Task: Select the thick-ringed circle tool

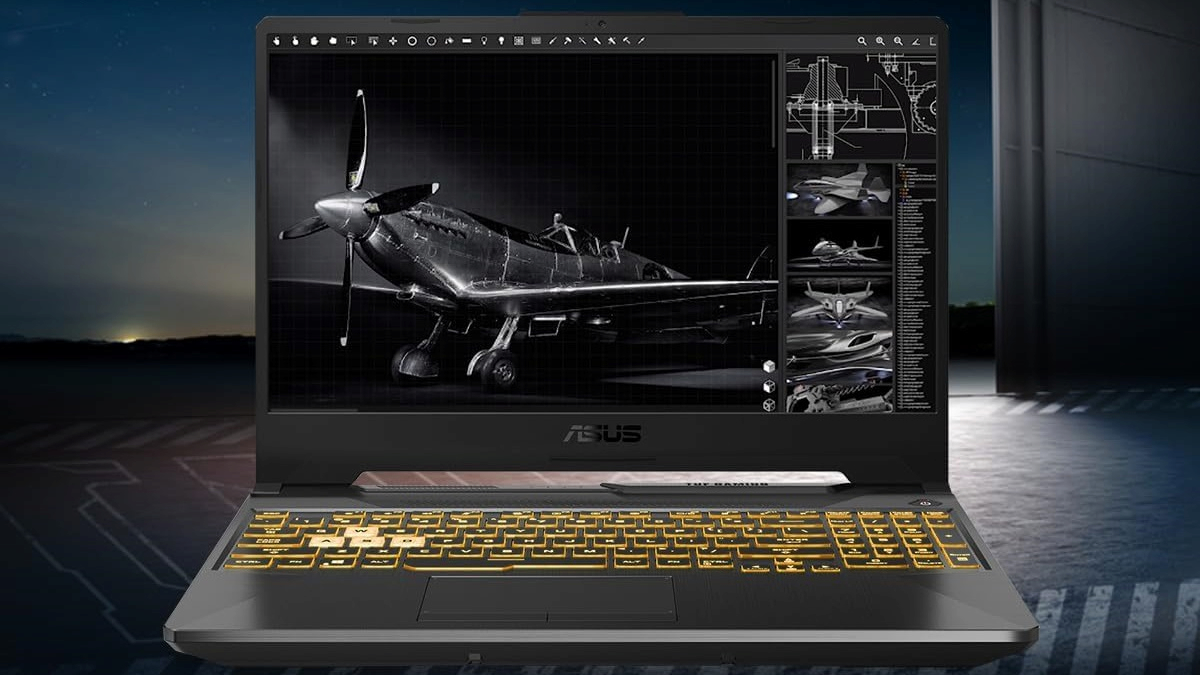Action: point(411,41)
